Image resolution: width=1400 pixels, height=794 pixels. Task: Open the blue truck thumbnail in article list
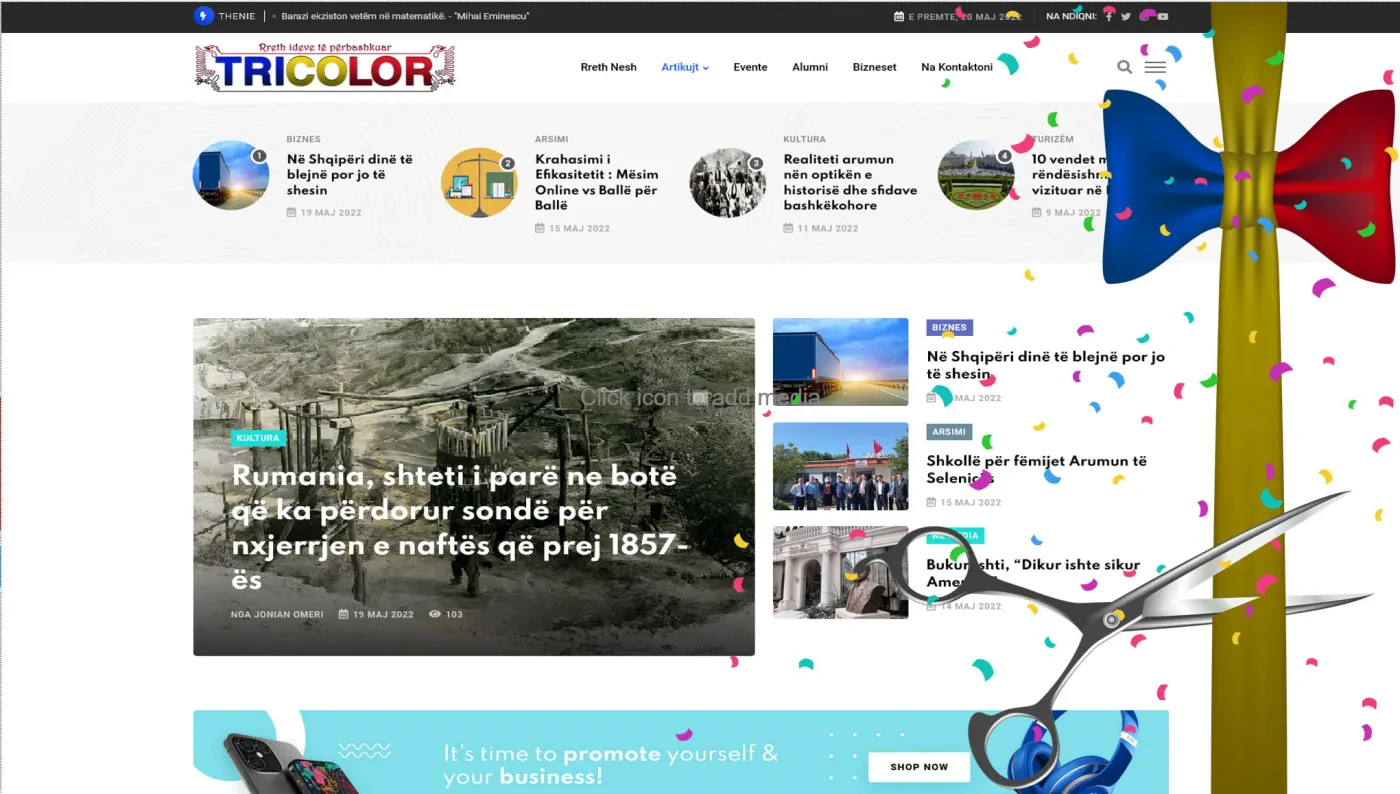(x=840, y=362)
